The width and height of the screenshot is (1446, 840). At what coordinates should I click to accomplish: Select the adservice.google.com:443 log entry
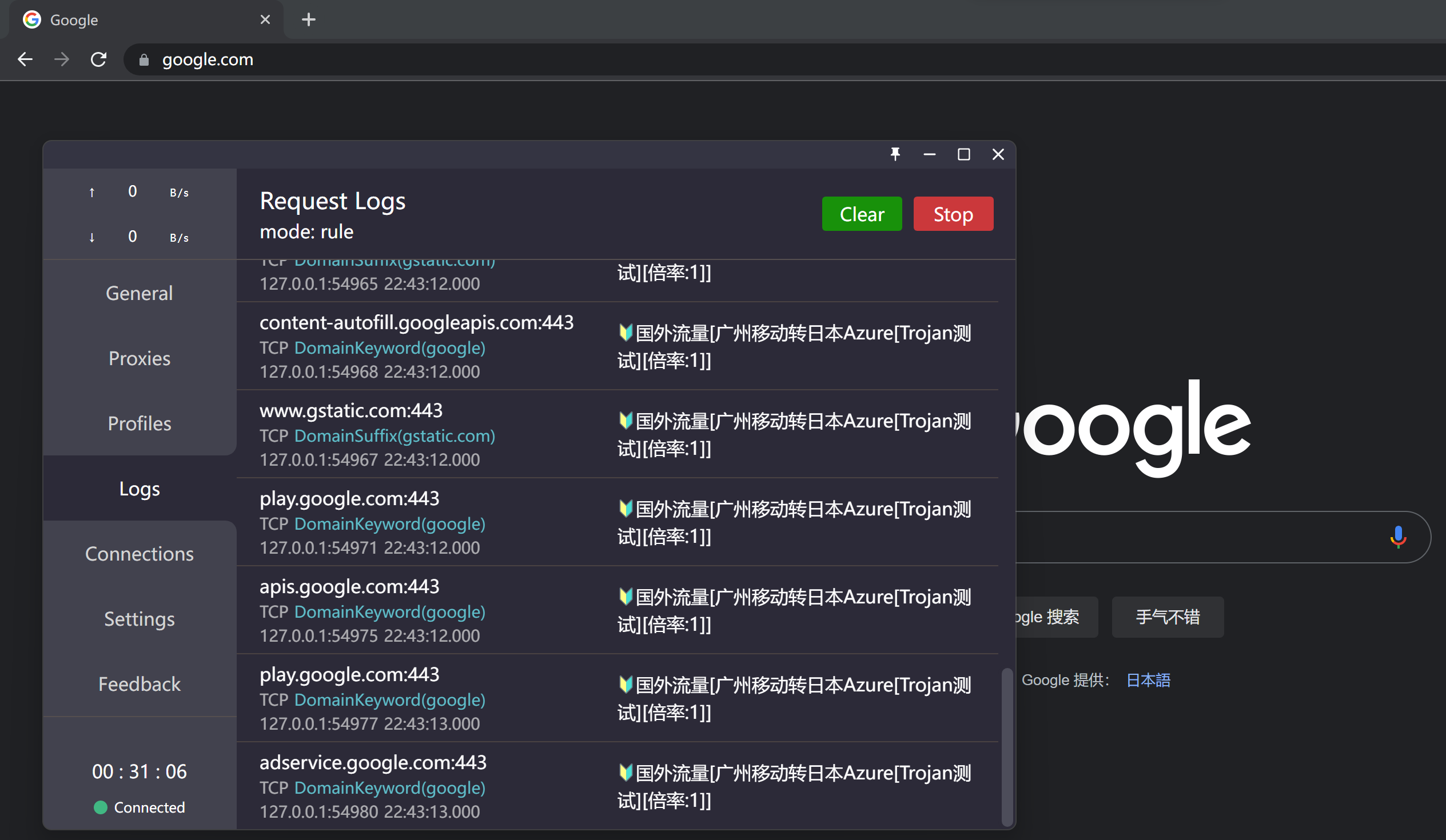618,786
